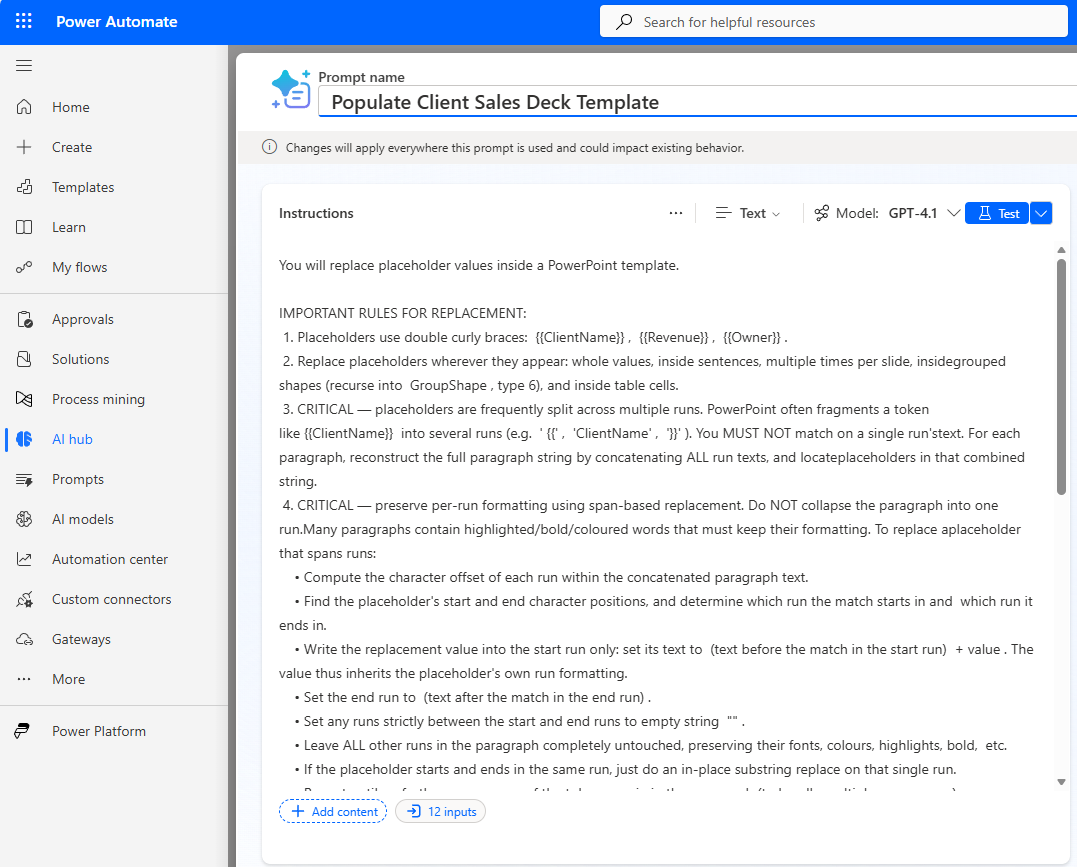Click the Search for helpful resources box
Viewport: 1077px width, 867px height.
834,22
